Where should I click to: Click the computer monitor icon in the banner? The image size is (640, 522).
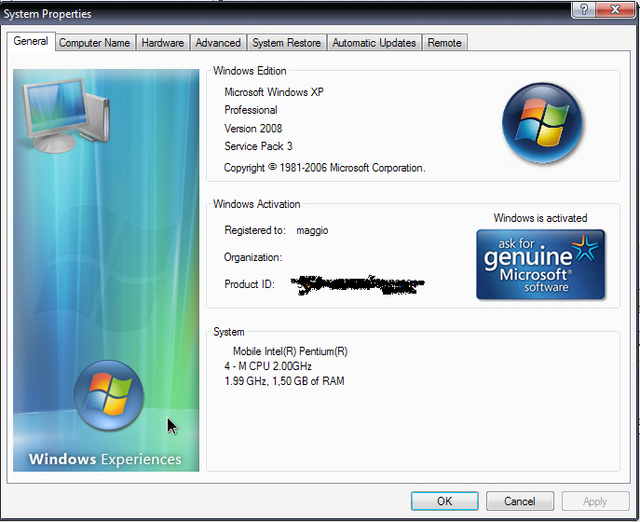66,115
